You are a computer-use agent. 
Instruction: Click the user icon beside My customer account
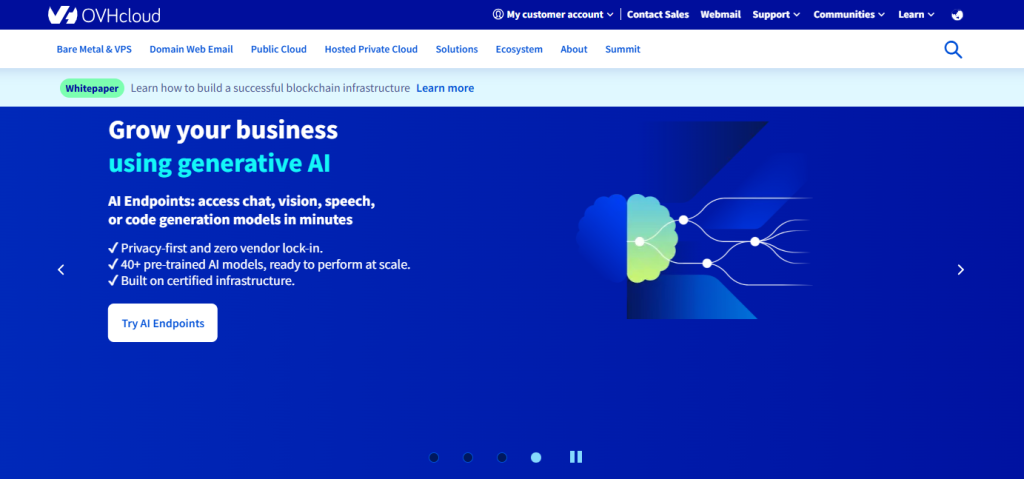click(498, 14)
